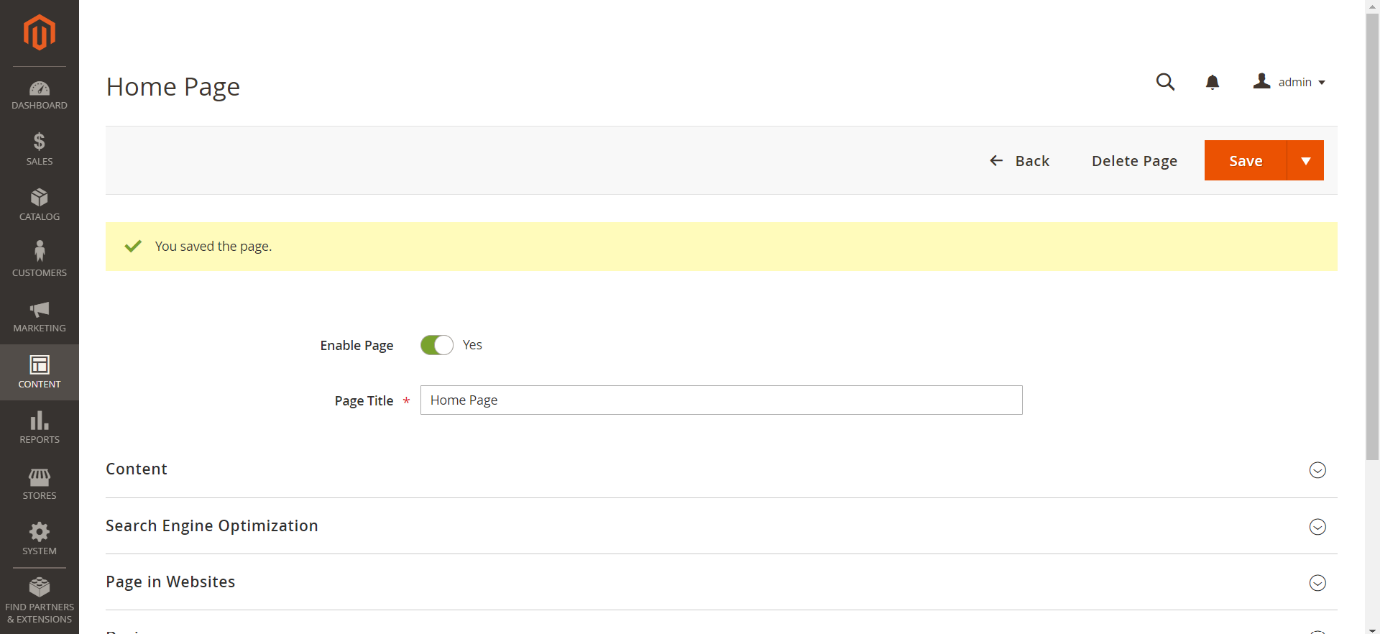Open the Catalog sidebar icon
This screenshot has width=1380, height=634.
pyautogui.click(x=39, y=205)
